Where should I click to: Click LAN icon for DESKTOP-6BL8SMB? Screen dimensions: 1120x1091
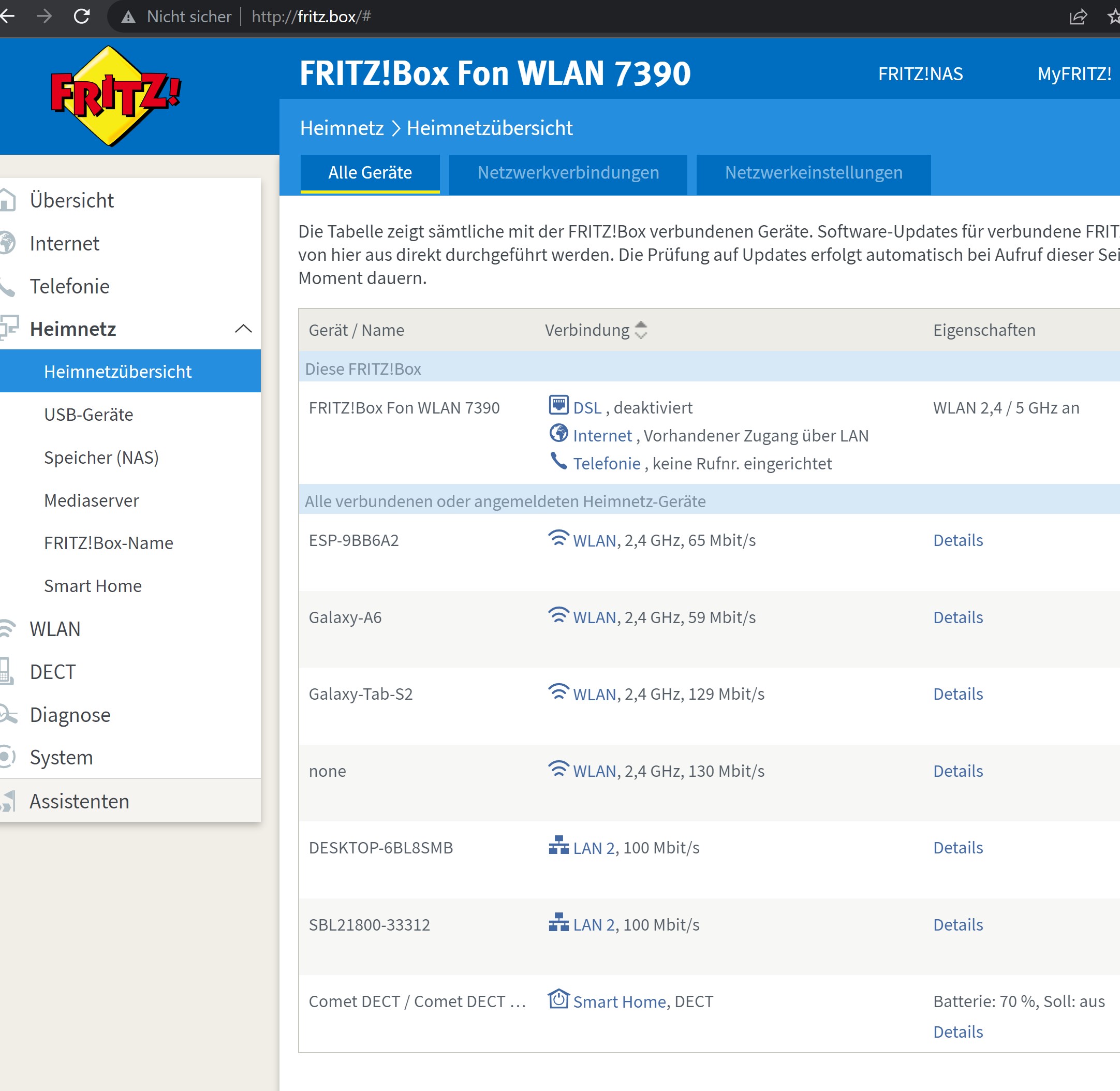558,846
